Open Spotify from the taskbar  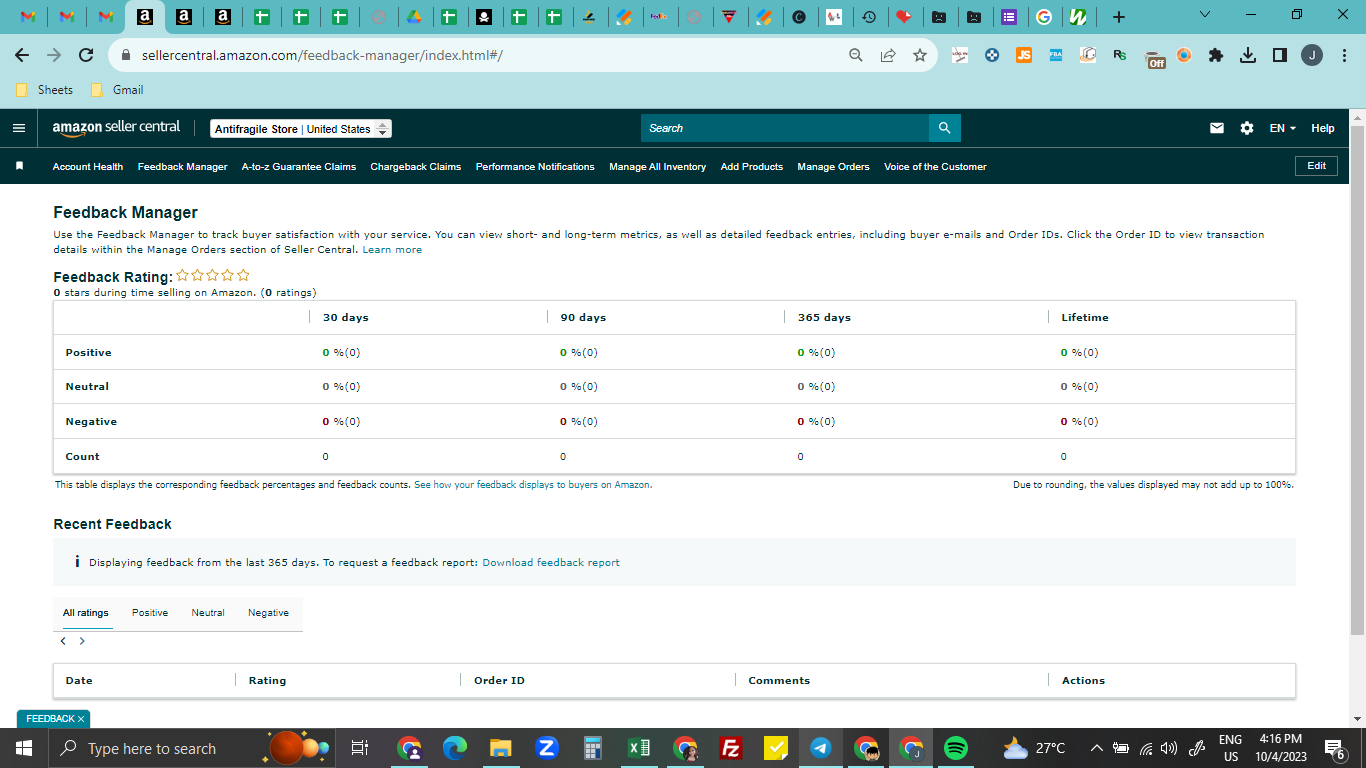(956, 748)
